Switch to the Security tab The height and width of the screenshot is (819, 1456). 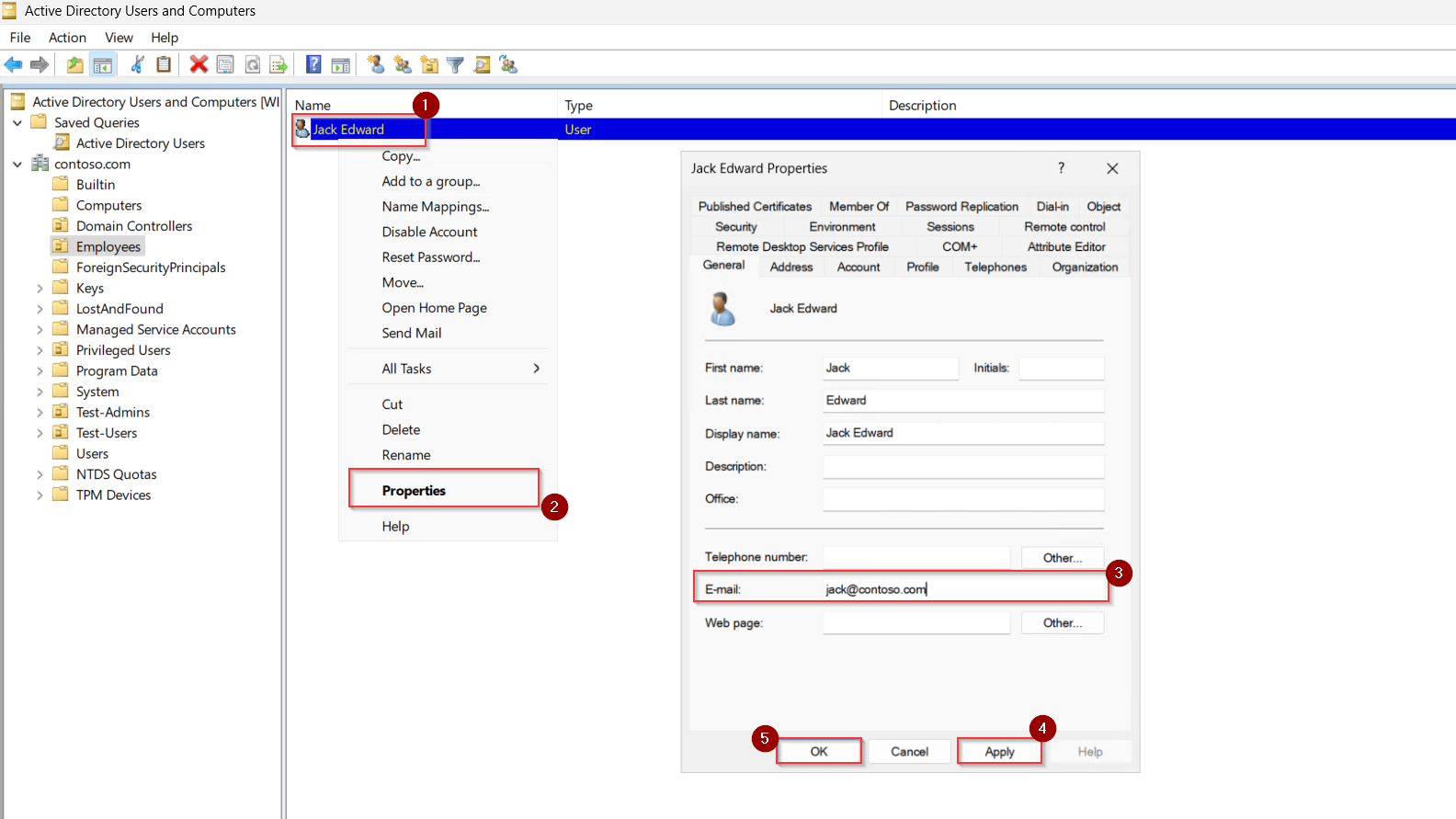click(736, 227)
